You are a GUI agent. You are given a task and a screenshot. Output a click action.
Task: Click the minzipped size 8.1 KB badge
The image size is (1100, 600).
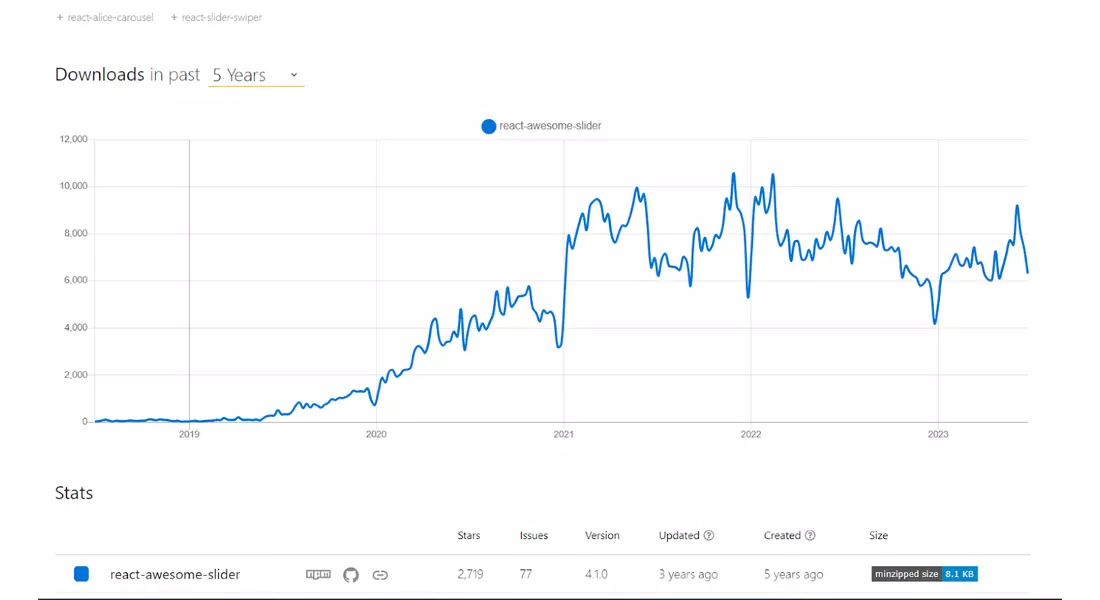(925, 574)
